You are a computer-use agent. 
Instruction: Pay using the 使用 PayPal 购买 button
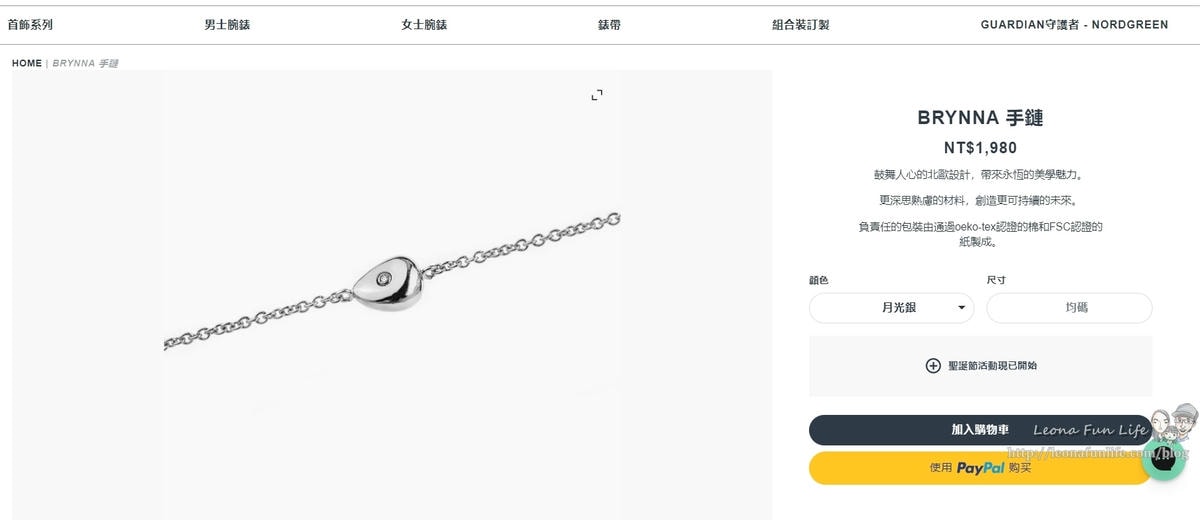[x=980, y=468]
